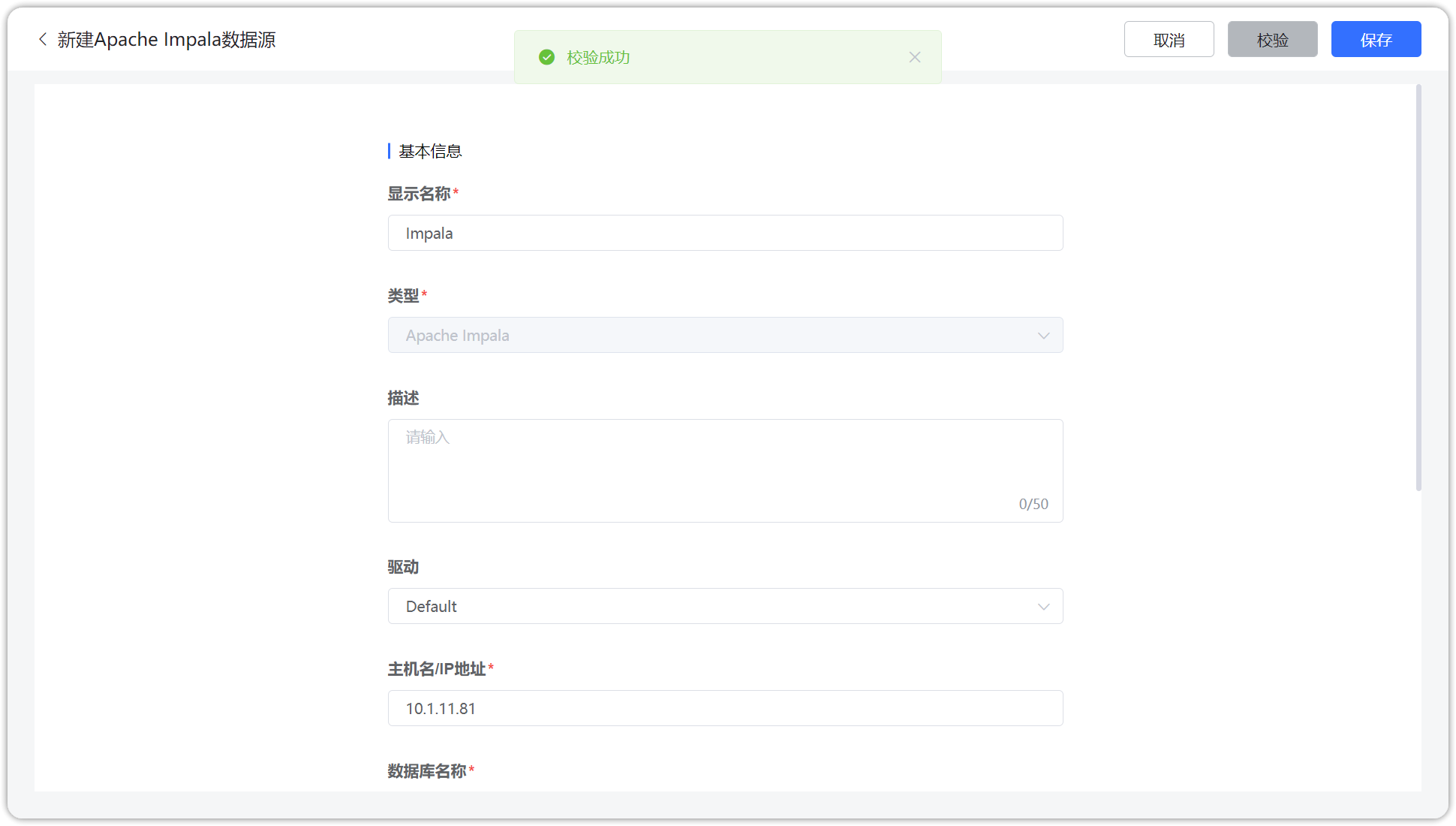Click the 校验 button

point(1272,39)
